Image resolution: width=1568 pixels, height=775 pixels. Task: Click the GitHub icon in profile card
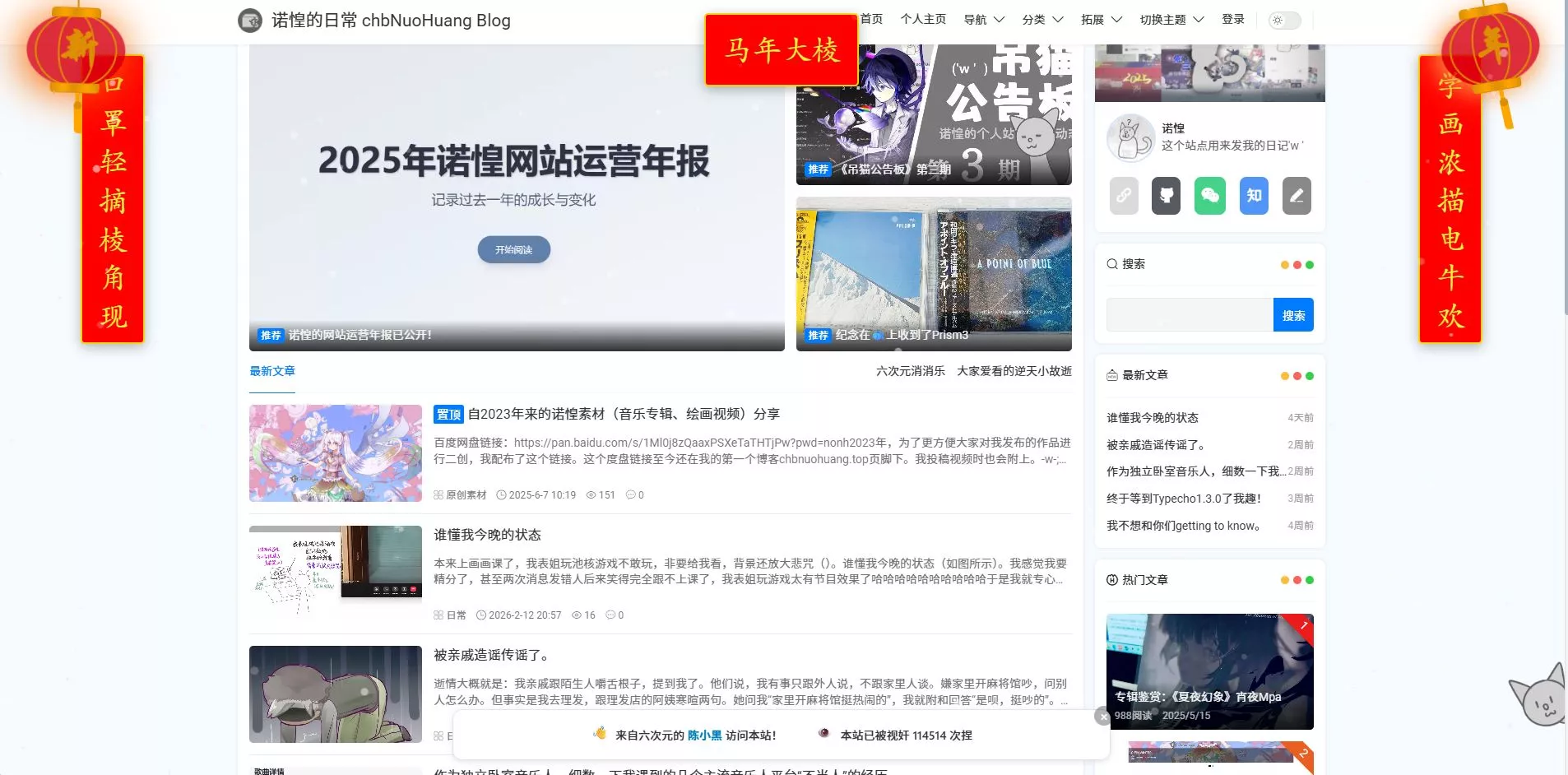click(1166, 196)
